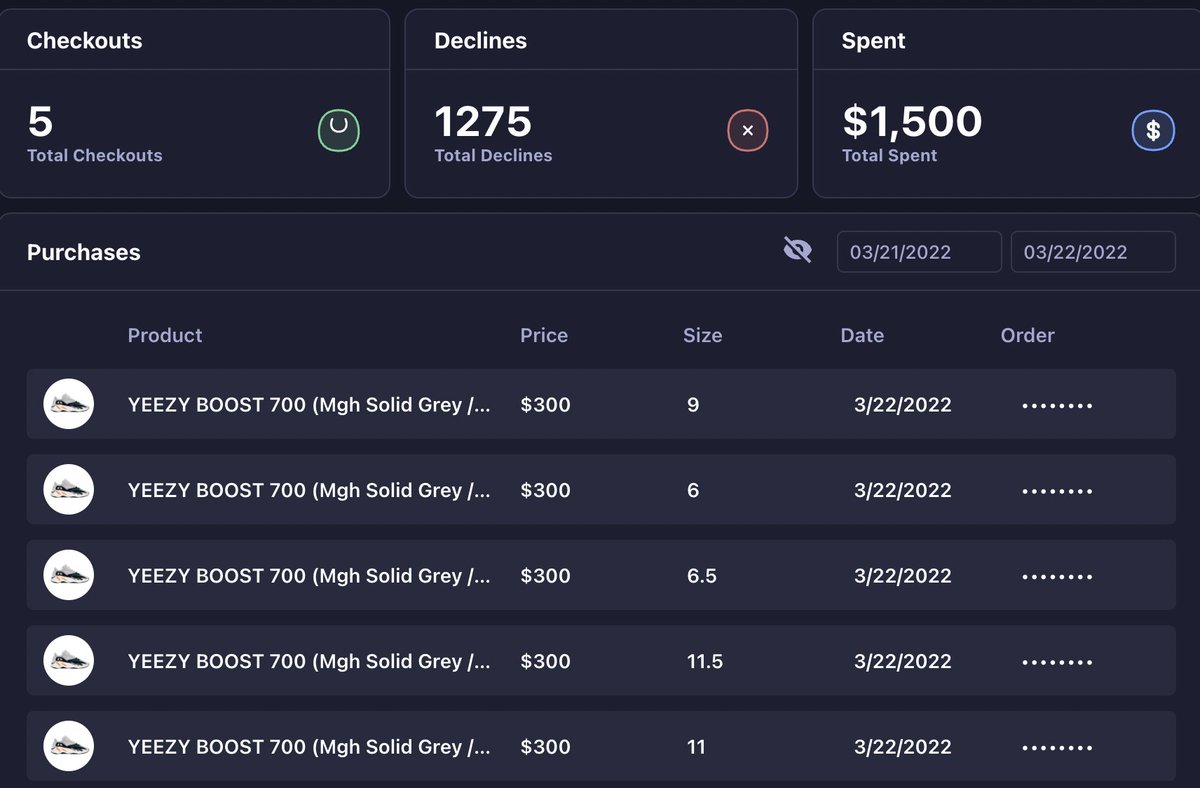1200x788 pixels.
Task: Click the checkouts count 5
Action: tap(40, 121)
